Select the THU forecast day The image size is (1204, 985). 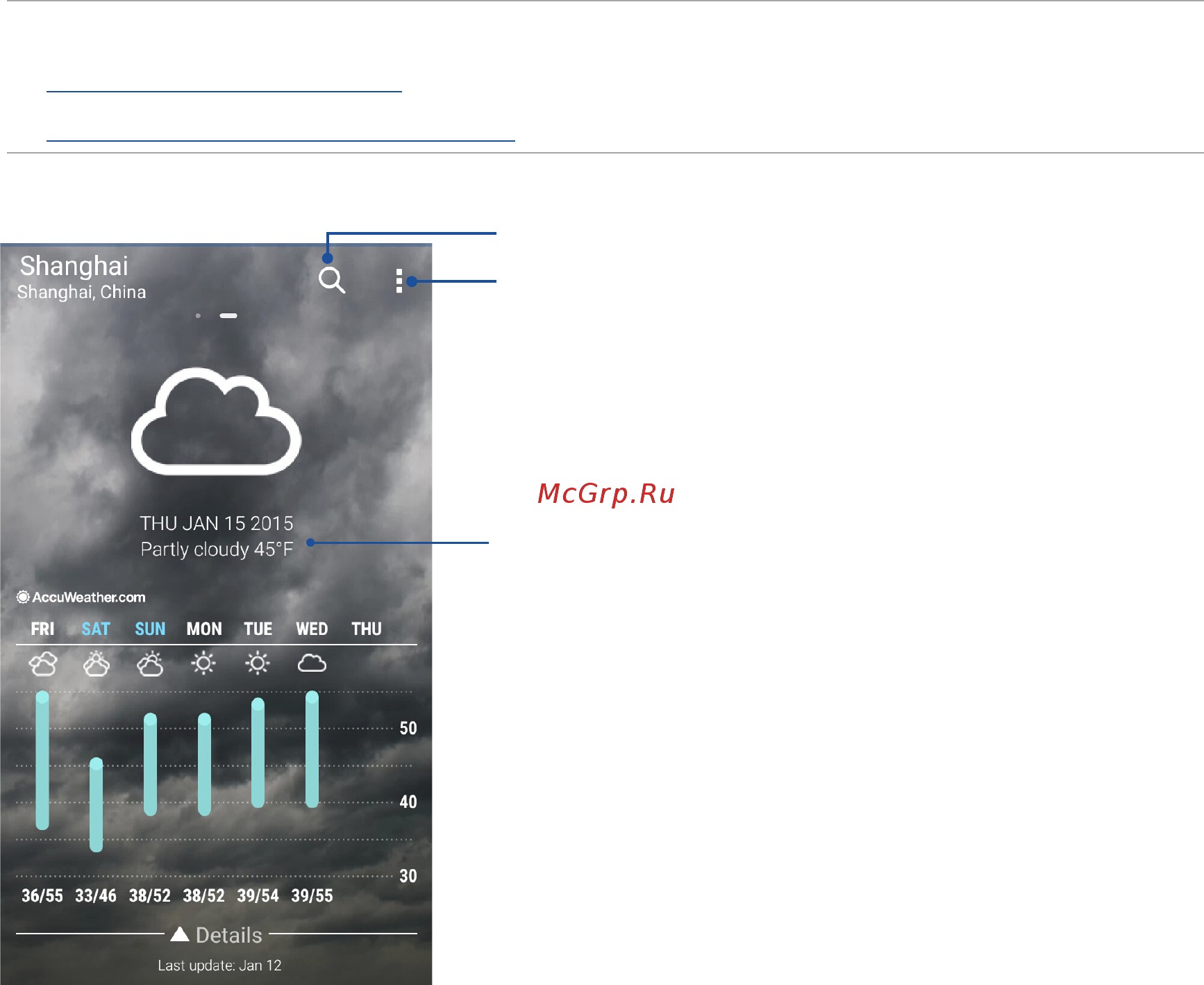(367, 629)
